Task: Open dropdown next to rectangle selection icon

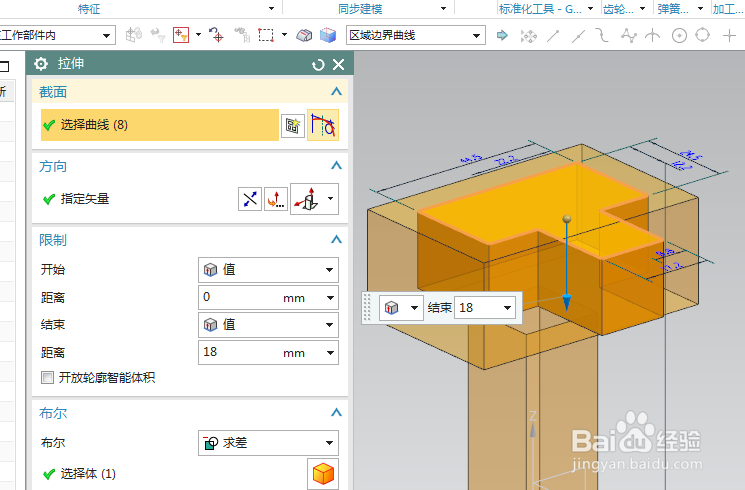Action: (x=284, y=35)
